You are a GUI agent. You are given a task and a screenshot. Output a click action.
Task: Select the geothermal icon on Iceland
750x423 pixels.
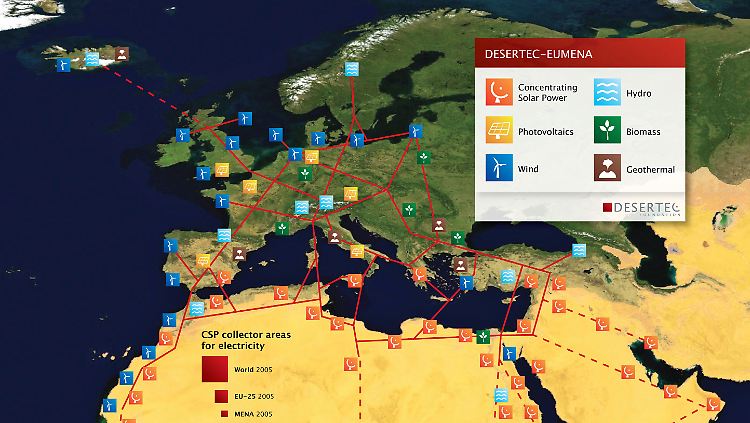pos(121,54)
